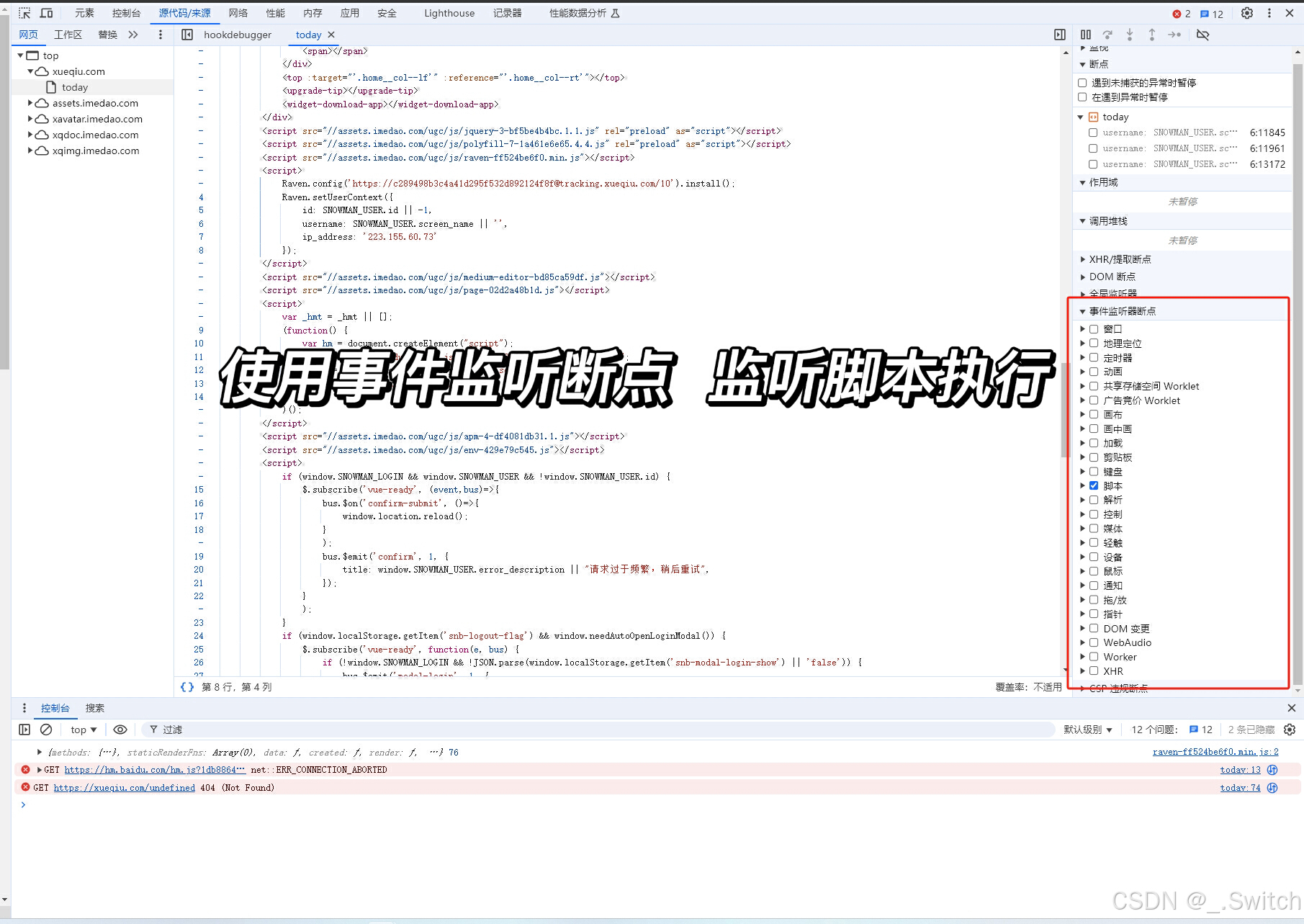Image resolution: width=1304 pixels, height=924 pixels.
Task: Step into next function call icon
Action: (x=1130, y=35)
